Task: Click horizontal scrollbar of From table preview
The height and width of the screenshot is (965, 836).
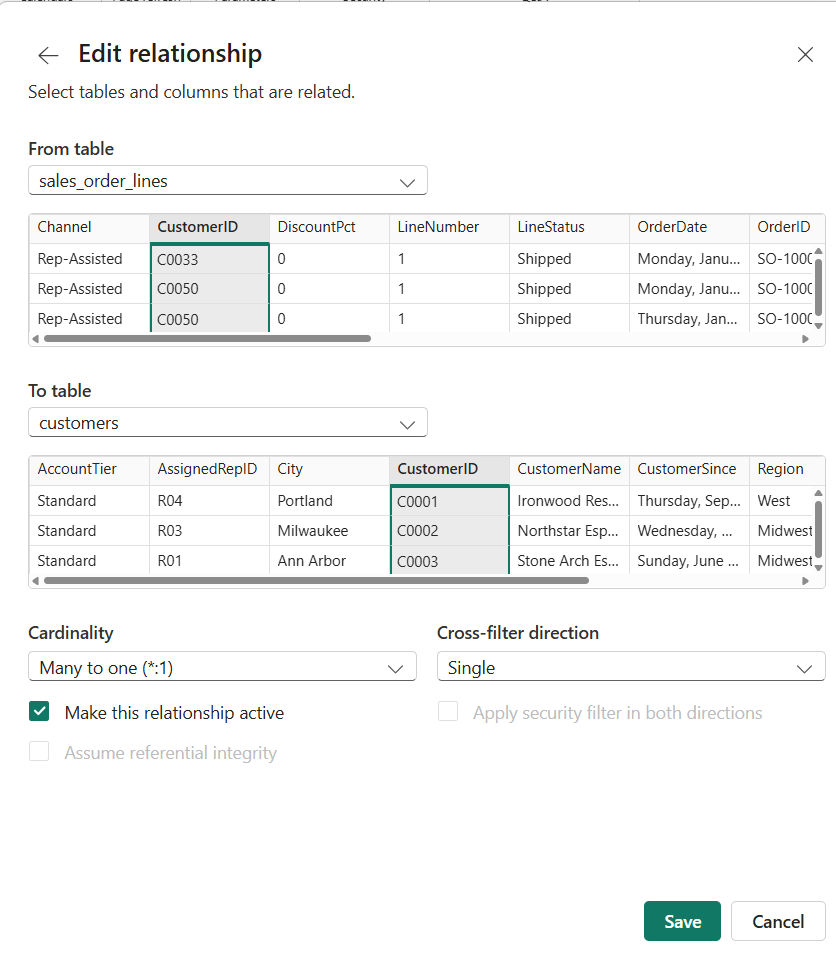Action: (x=207, y=338)
